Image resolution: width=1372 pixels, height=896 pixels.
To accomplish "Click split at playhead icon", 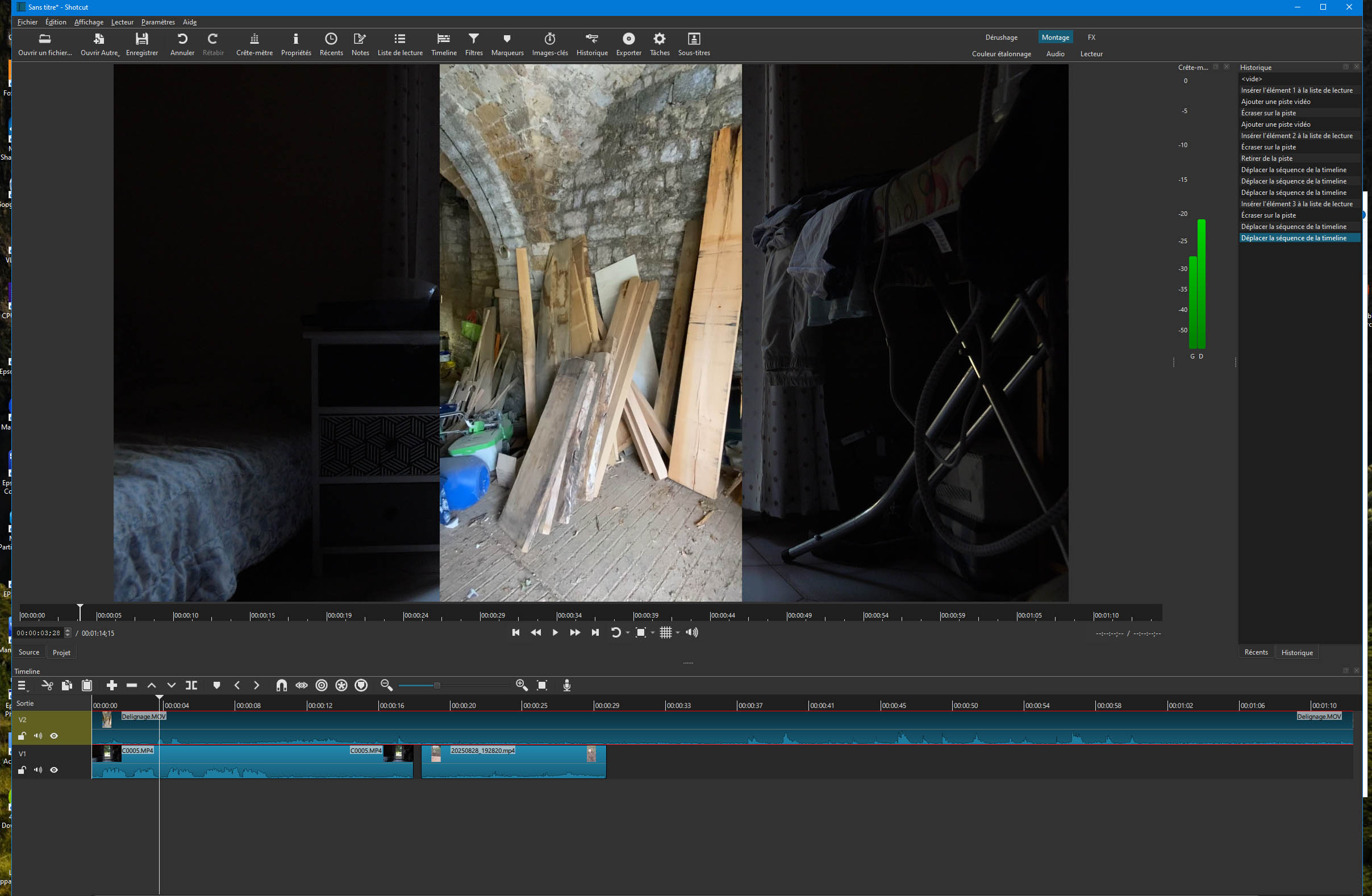I will pos(191,685).
